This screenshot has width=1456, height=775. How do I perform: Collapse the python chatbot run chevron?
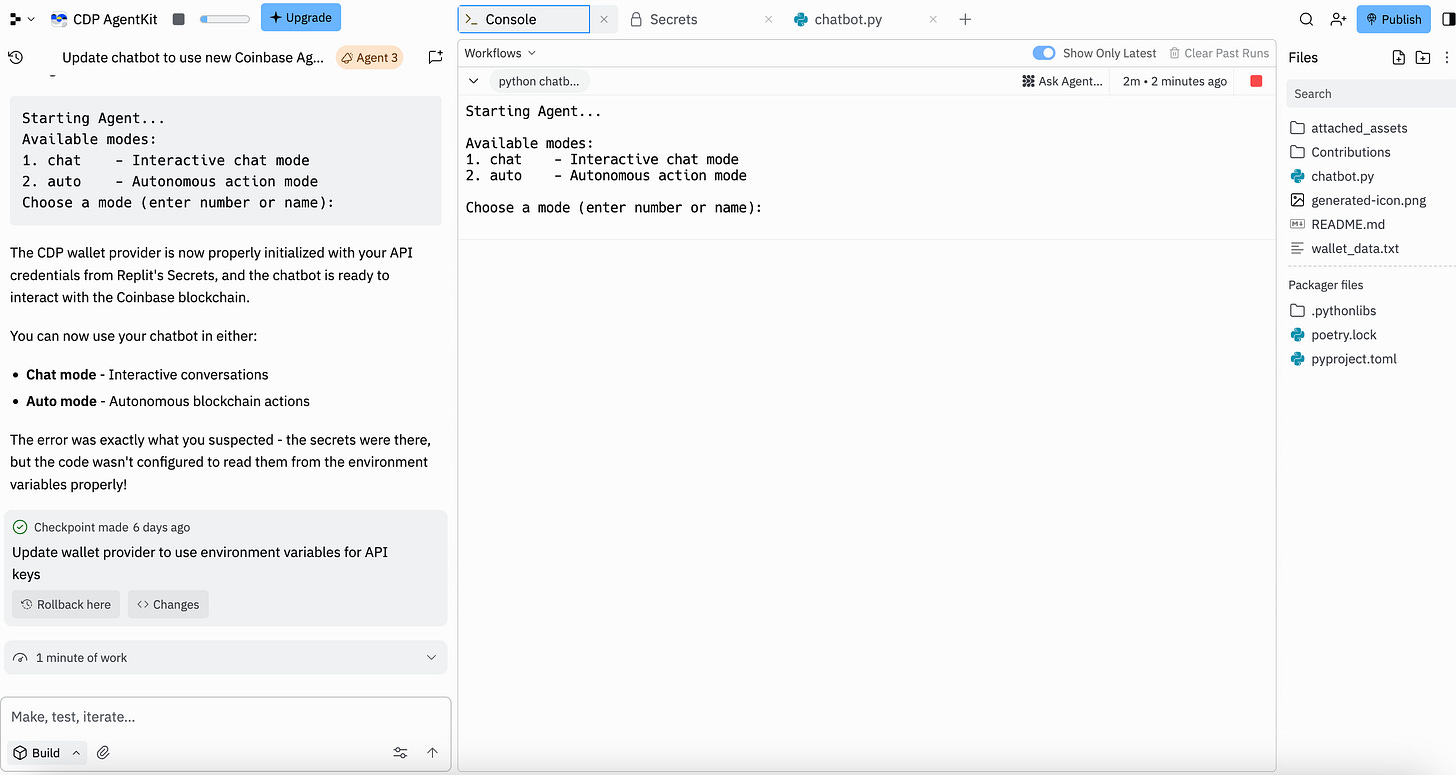(x=474, y=81)
